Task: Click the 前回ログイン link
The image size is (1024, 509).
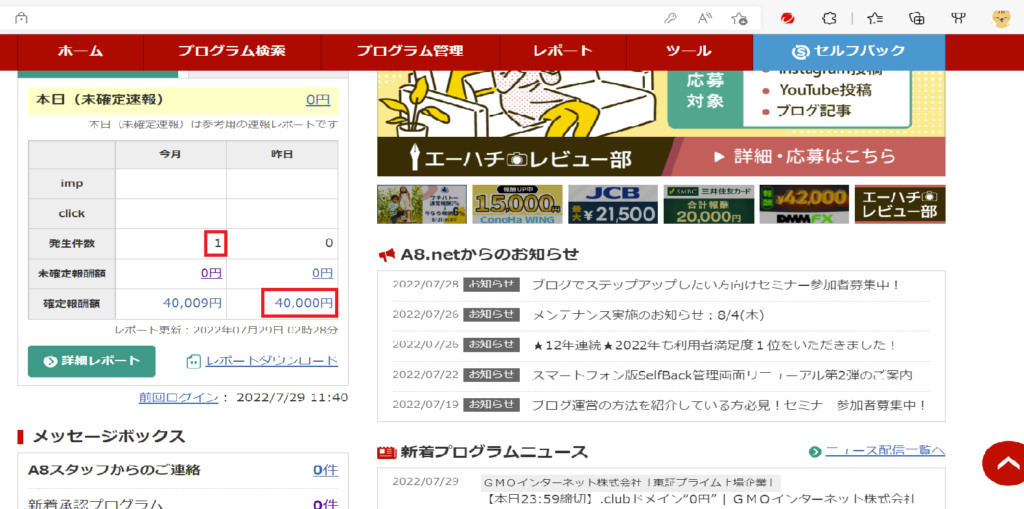Action: coord(178,397)
